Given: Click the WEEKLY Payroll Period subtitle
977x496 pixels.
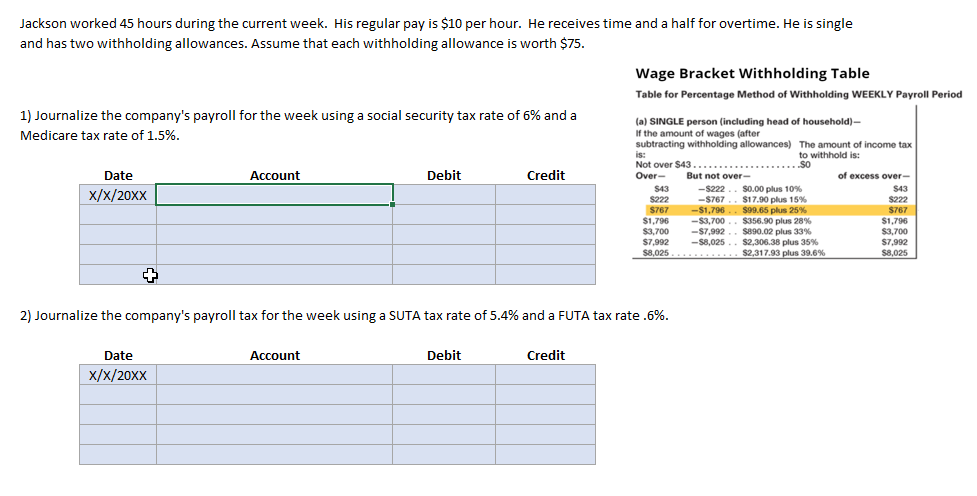Looking at the screenshot, I should 799,94.
